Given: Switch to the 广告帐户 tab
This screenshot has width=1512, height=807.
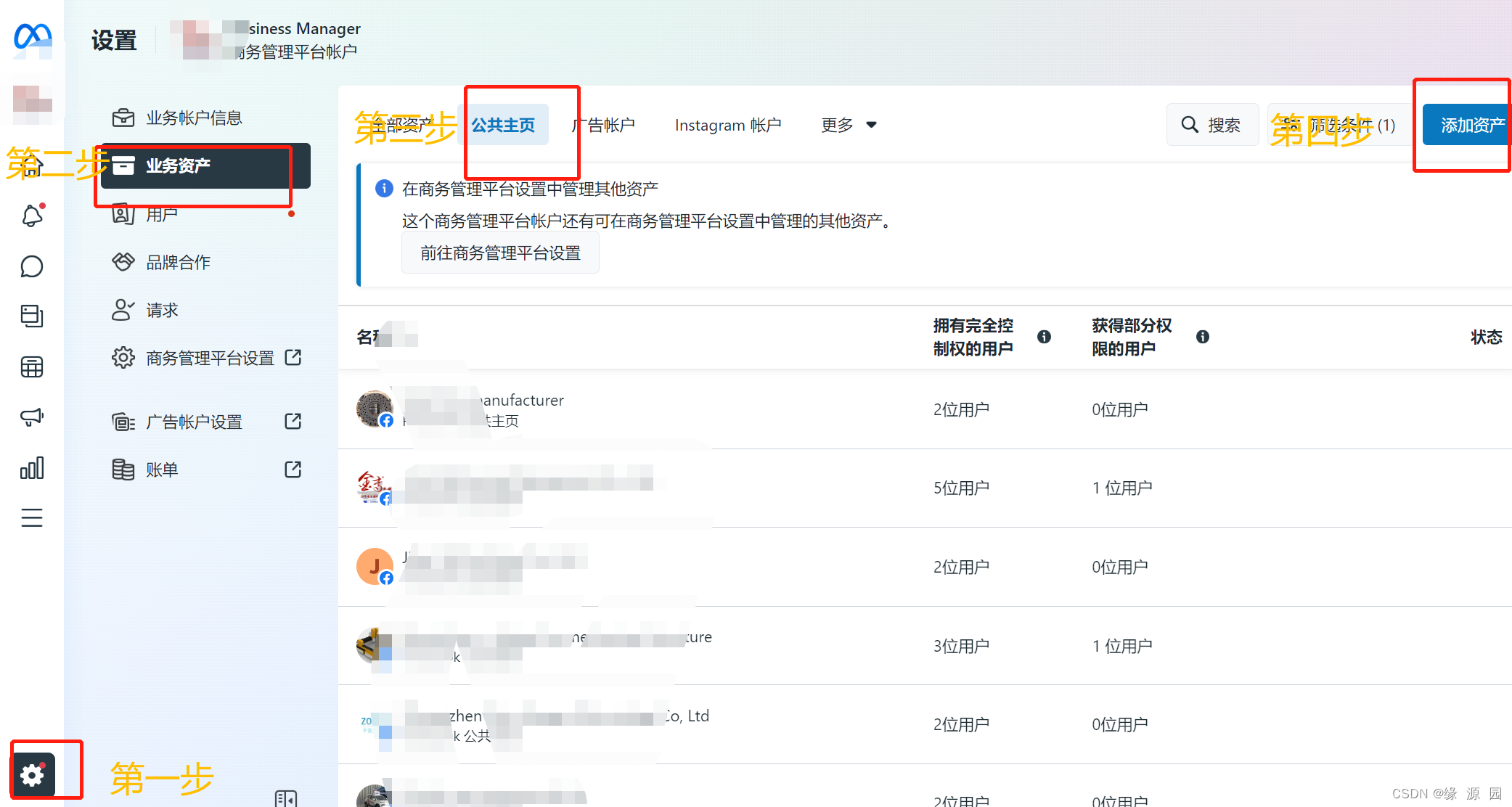Looking at the screenshot, I should [x=605, y=124].
